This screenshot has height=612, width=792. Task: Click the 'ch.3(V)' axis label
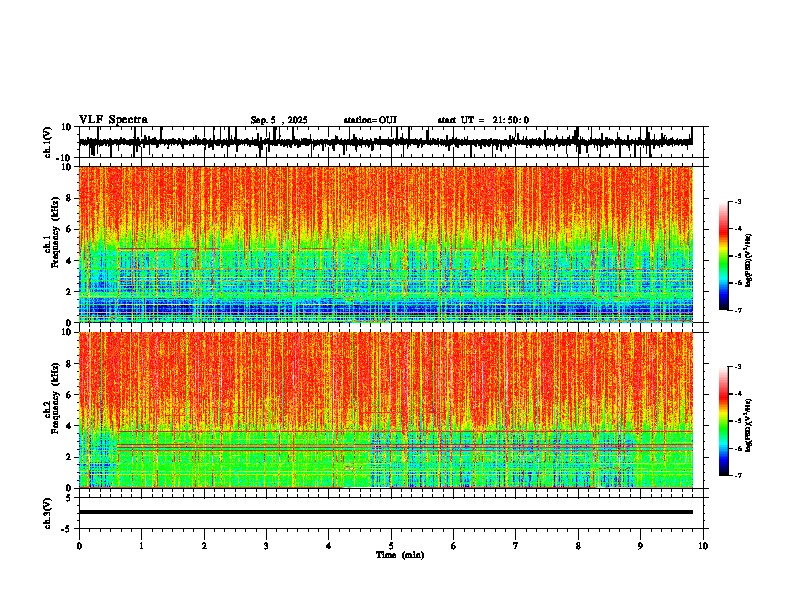tap(48, 513)
